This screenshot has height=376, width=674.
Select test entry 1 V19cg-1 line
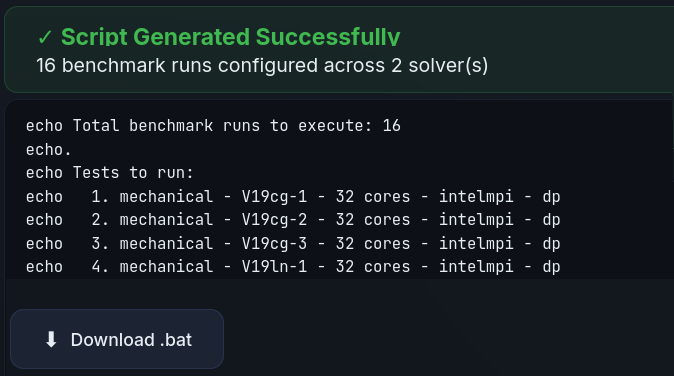[293, 196]
